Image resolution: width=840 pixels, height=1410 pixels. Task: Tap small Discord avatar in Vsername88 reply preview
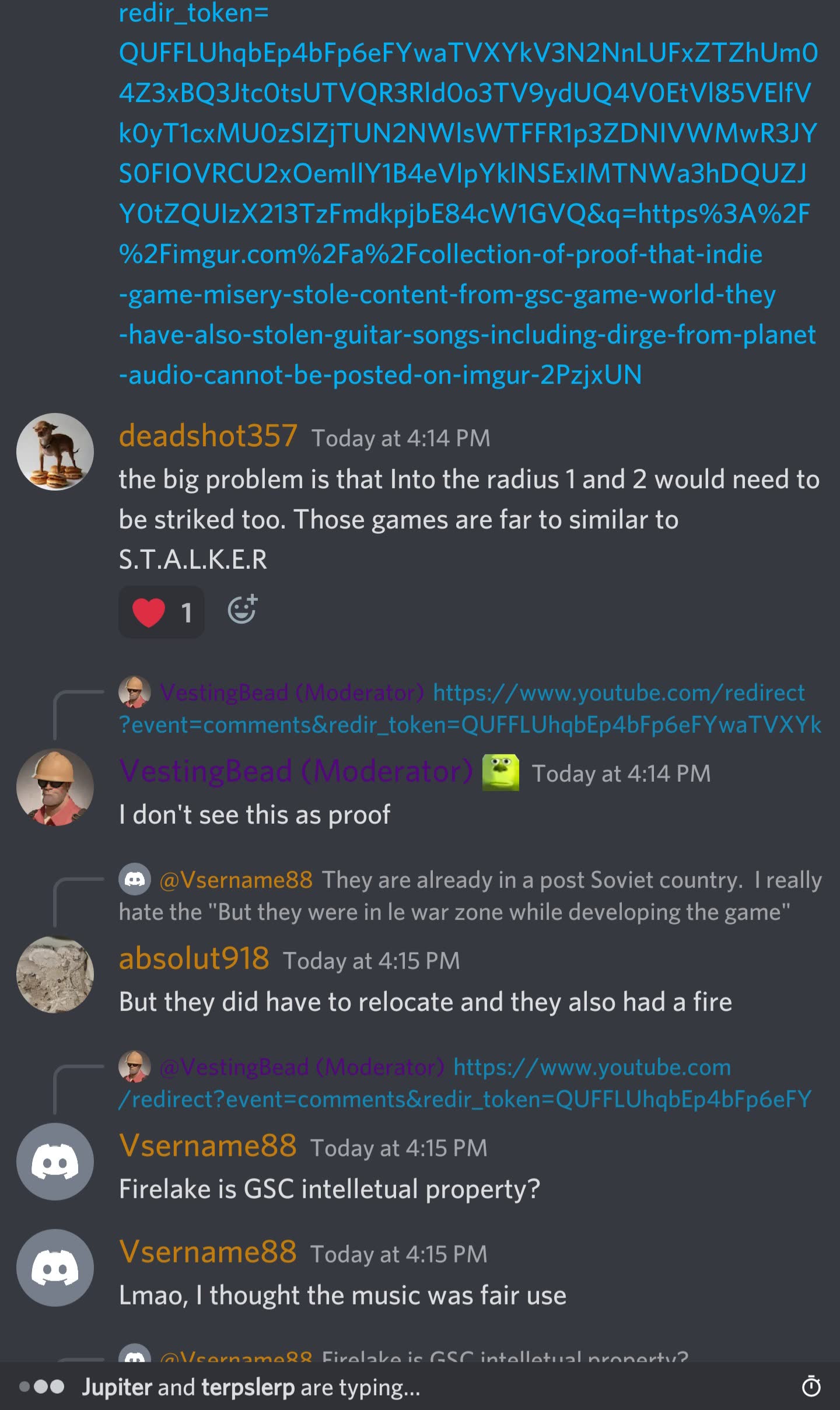pos(135,879)
